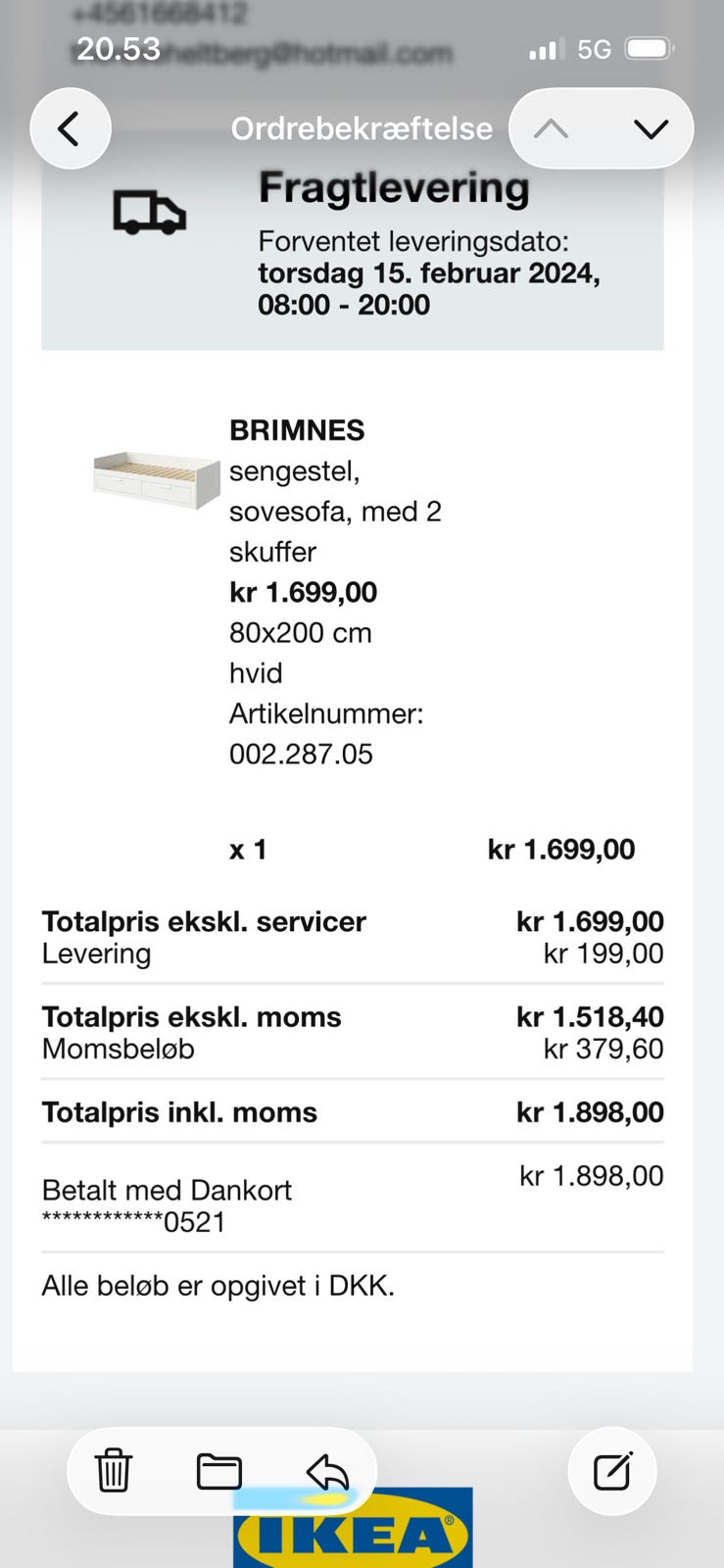The image size is (724, 1568).
Task: Open the BRIMNES bed product thumbnail
Action: tap(157, 479)
